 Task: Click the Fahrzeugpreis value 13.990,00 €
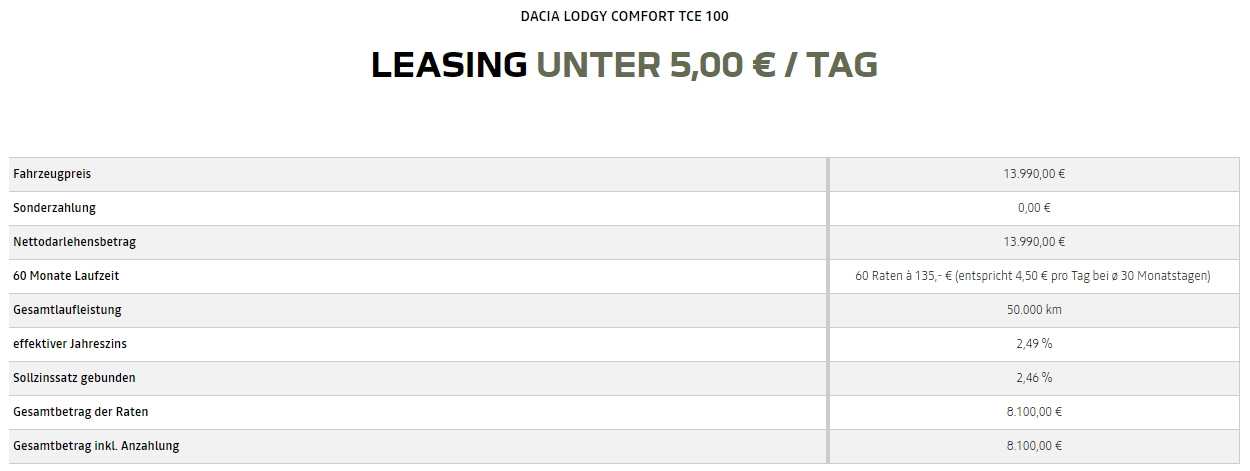coord(1034,174)
